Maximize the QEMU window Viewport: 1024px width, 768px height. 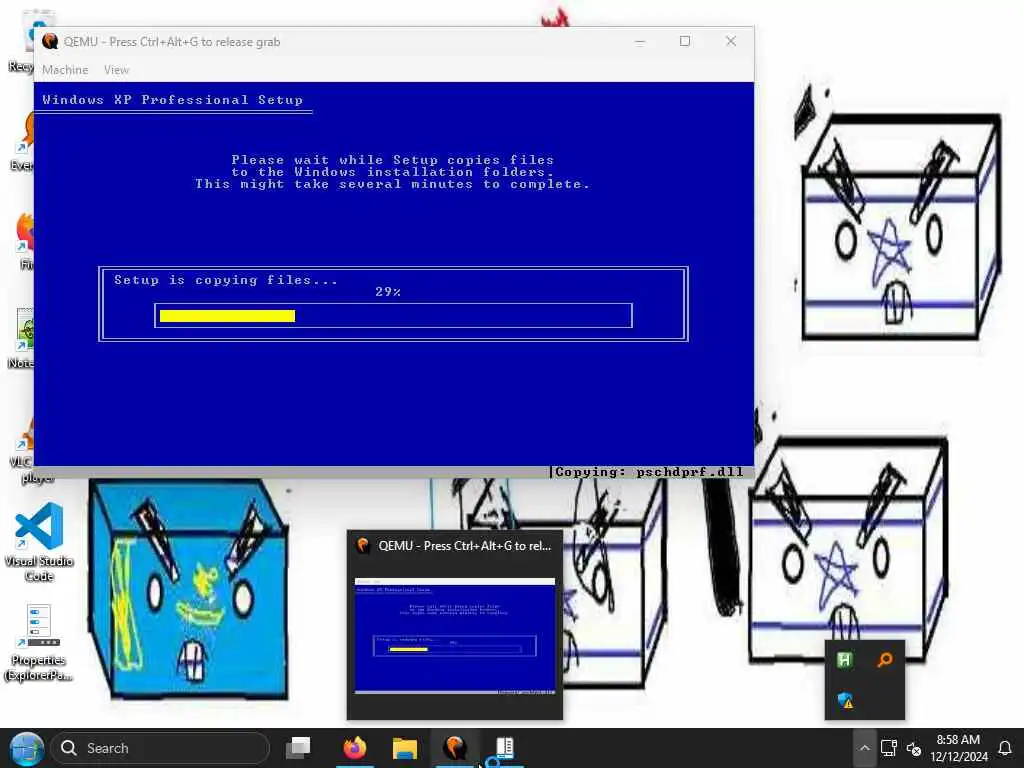pos(684,42)
